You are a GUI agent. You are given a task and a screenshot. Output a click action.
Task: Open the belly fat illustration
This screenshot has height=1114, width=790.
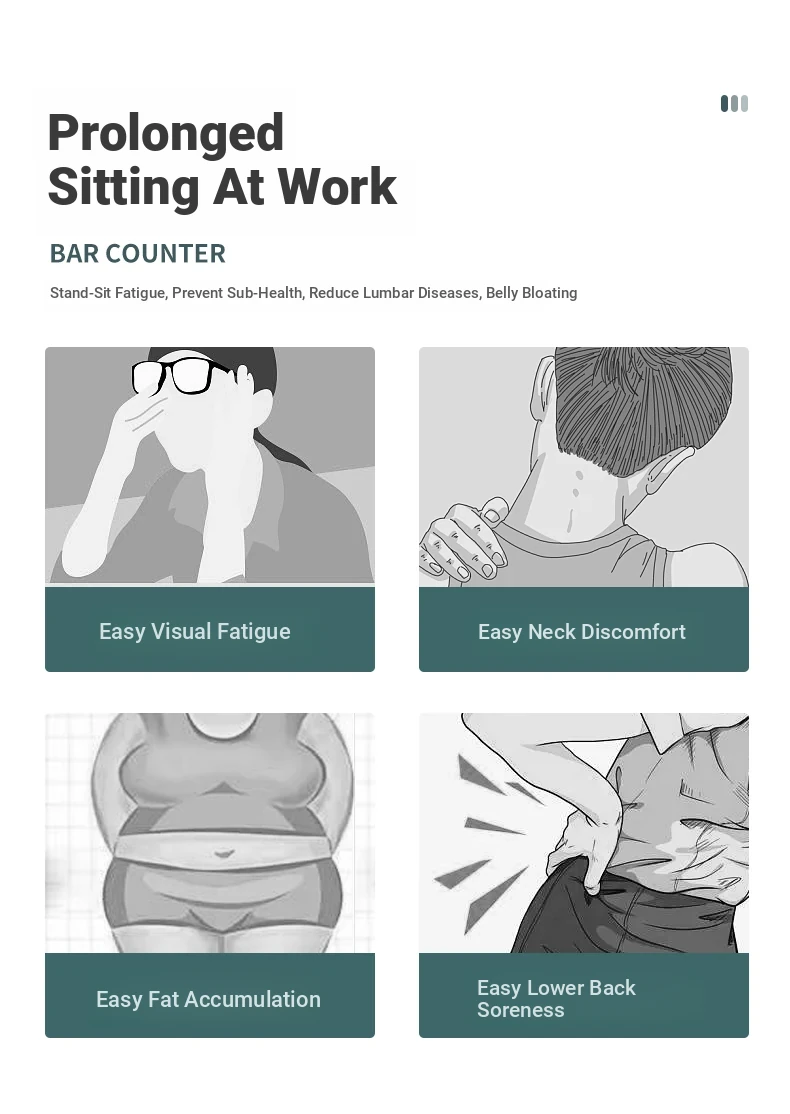coord(210,833)
